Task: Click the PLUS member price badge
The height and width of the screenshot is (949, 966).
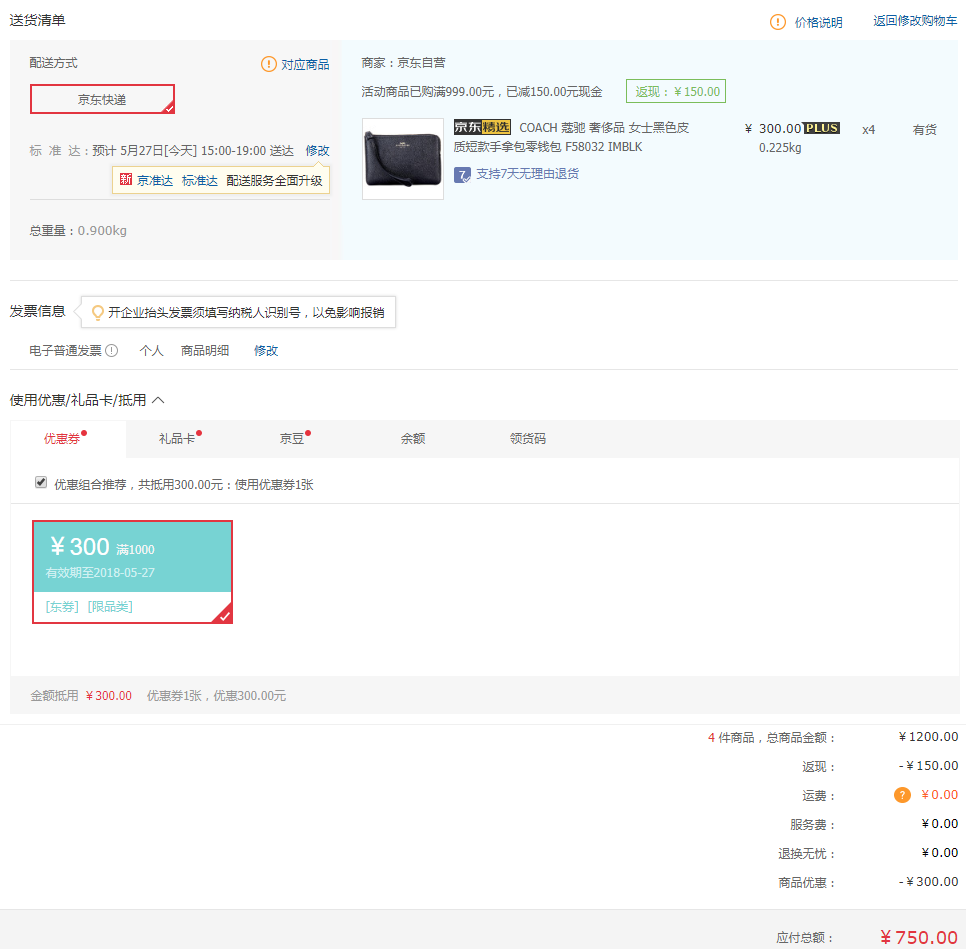Action: click(822, 128)
